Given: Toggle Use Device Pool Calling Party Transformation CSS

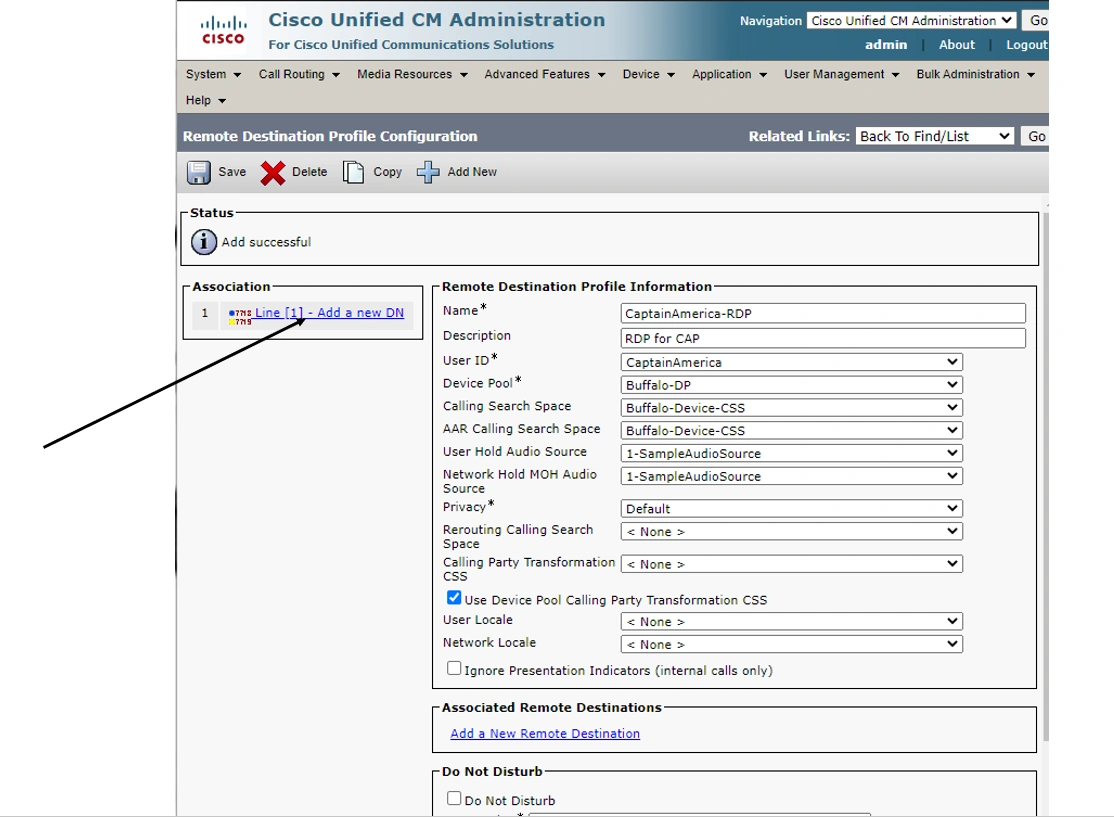Looking at the screenshot, I should [454, 597].
